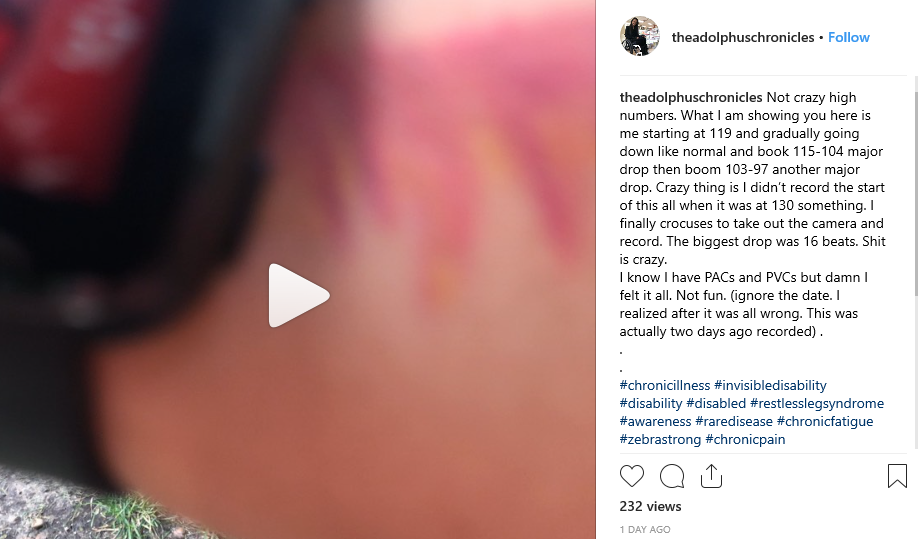The image size is (918, 539).
Task: Like the post with heart icon
Action: click(x=632, y=476)
